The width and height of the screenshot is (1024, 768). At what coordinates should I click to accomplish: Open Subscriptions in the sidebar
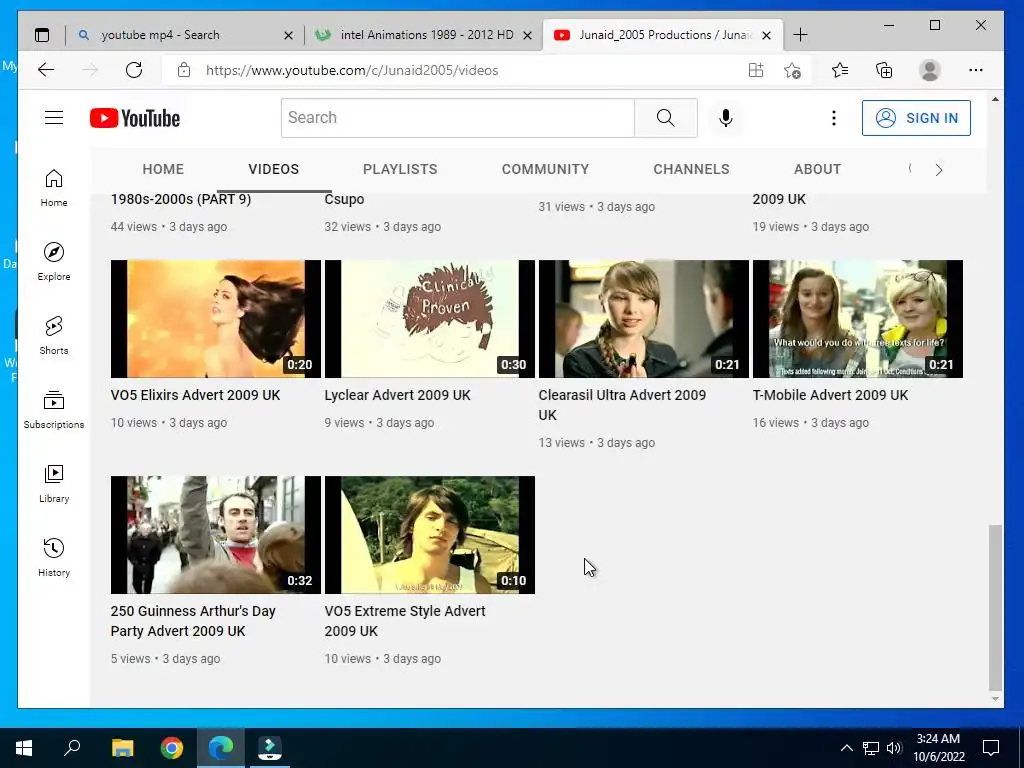pyautogui.click(x=54, y=409)
